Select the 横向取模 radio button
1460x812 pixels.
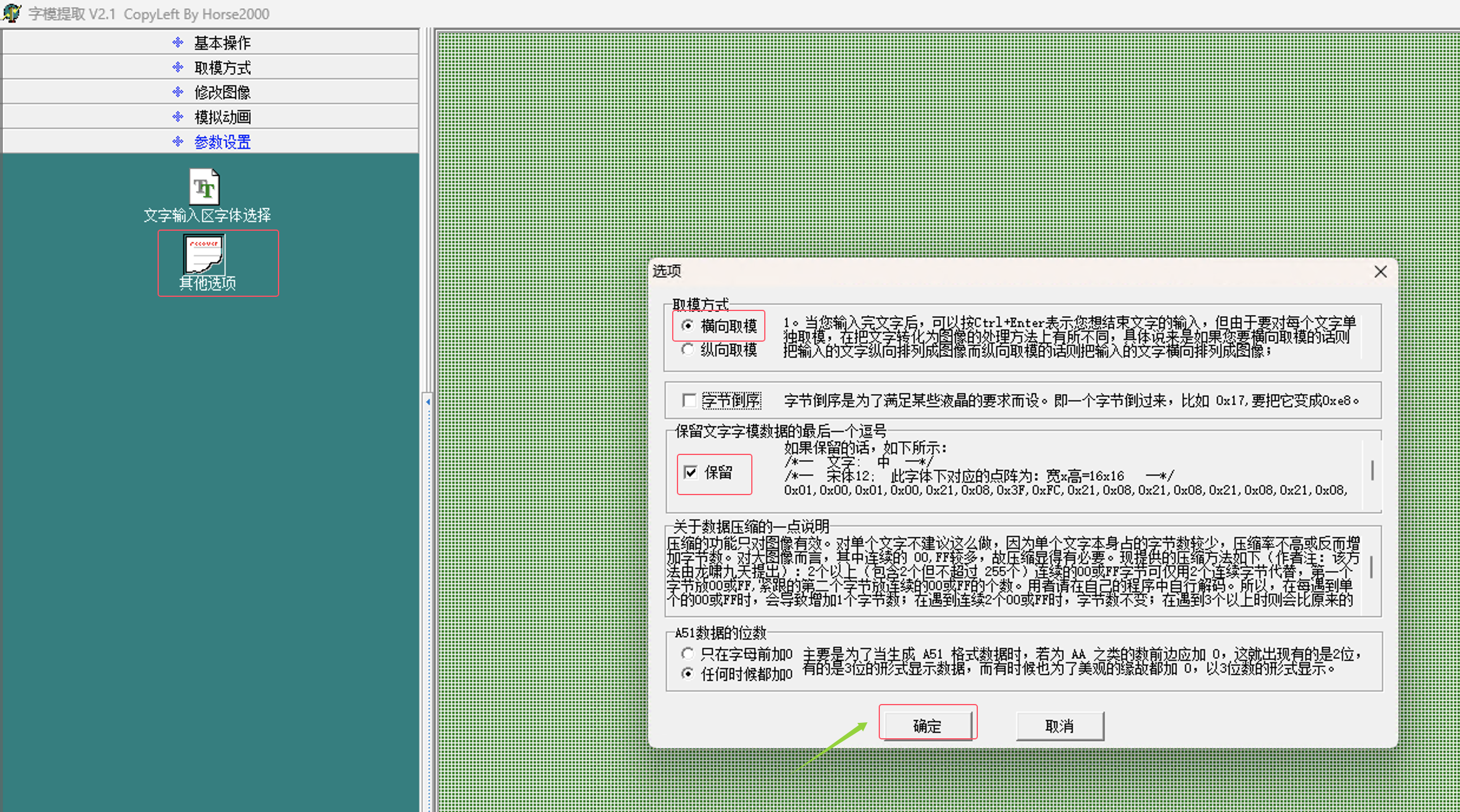pos(688,326)
